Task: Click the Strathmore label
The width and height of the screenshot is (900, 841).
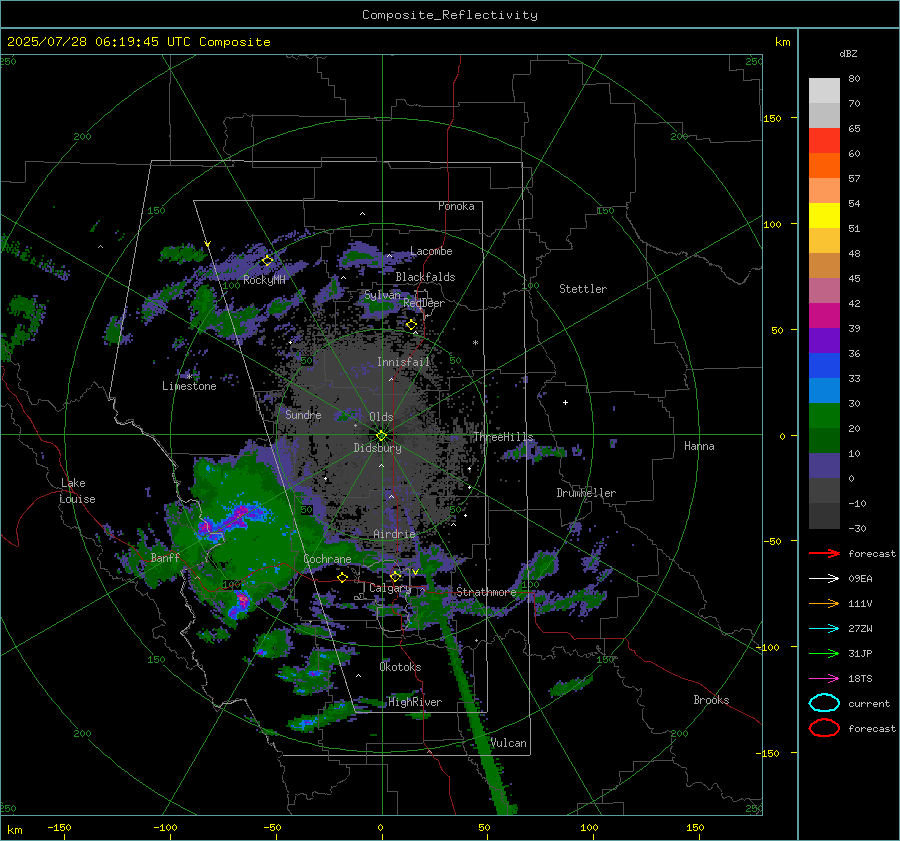Action: pos(486,592)
